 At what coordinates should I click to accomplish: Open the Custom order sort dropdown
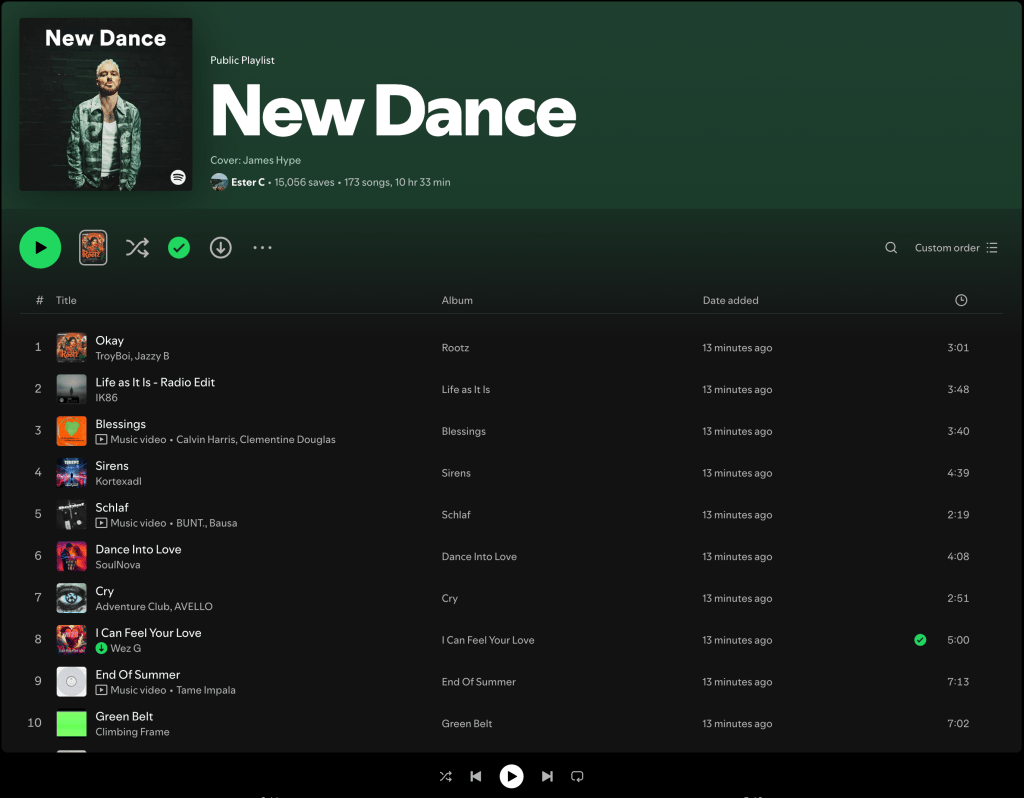tap(955, 247)
